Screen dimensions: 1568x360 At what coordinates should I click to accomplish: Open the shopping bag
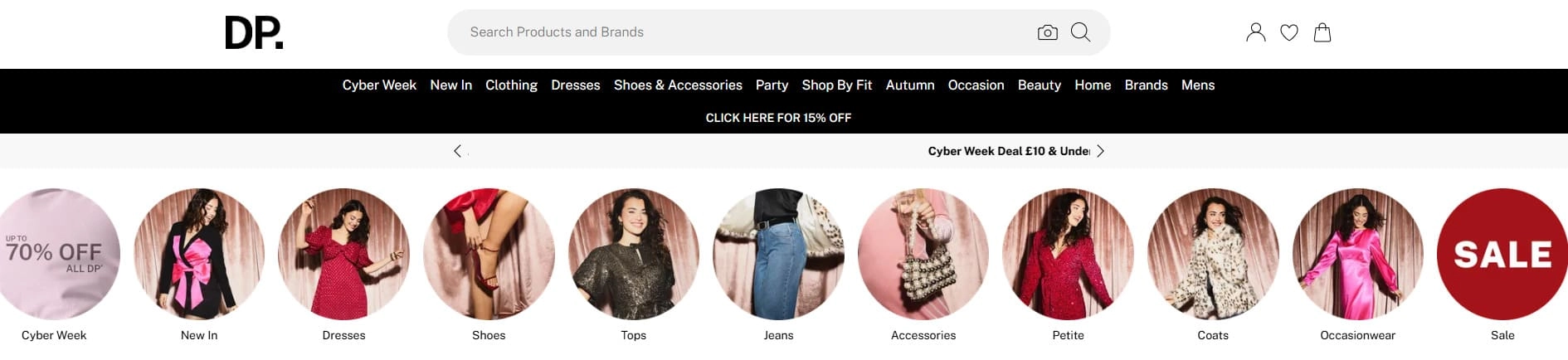click(x=1322, y=32)
